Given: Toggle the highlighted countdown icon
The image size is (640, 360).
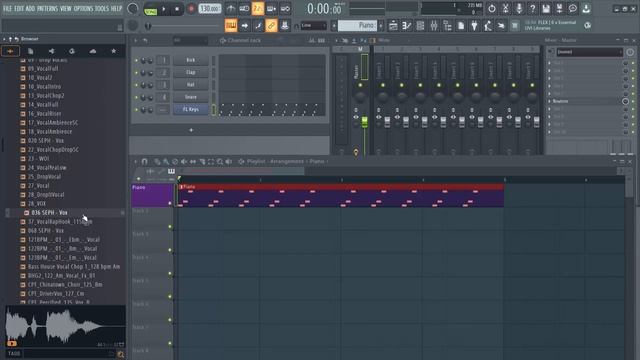Looking at the screenshot, I should click(258, 9).
